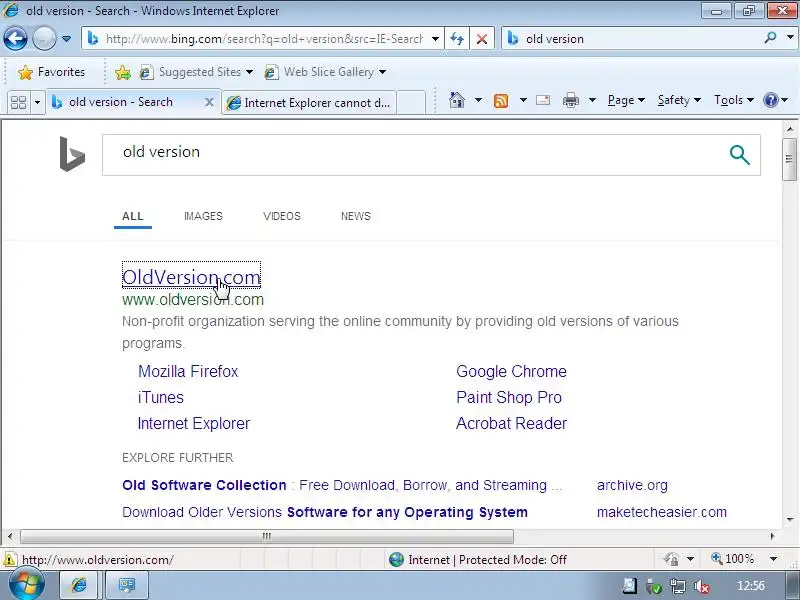Open Web Slice Gallery dropdown
The height and width of the screenshot is (600, 800).
[325, 72]
